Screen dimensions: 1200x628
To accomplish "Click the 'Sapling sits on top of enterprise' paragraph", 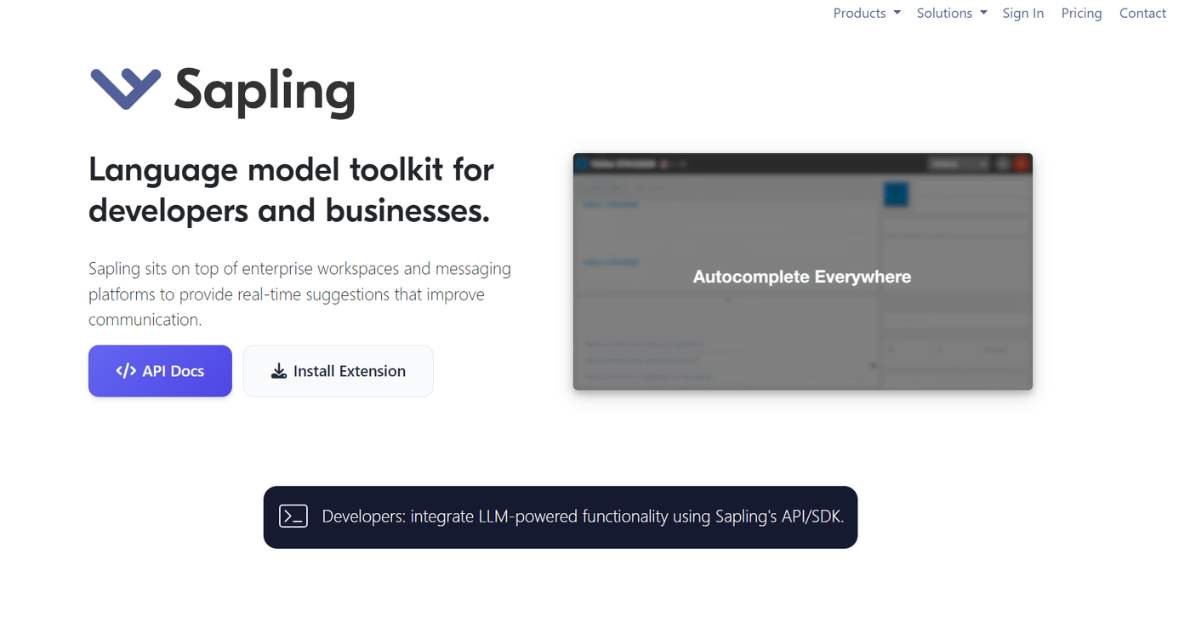I will click(300, 294).
